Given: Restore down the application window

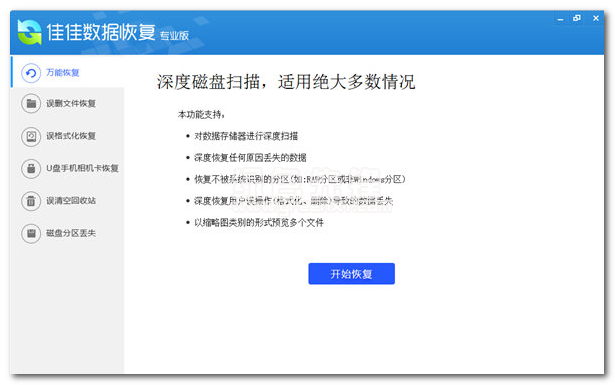Looking at the screenshot, I should pyautogui.click(x=577, y=18).
